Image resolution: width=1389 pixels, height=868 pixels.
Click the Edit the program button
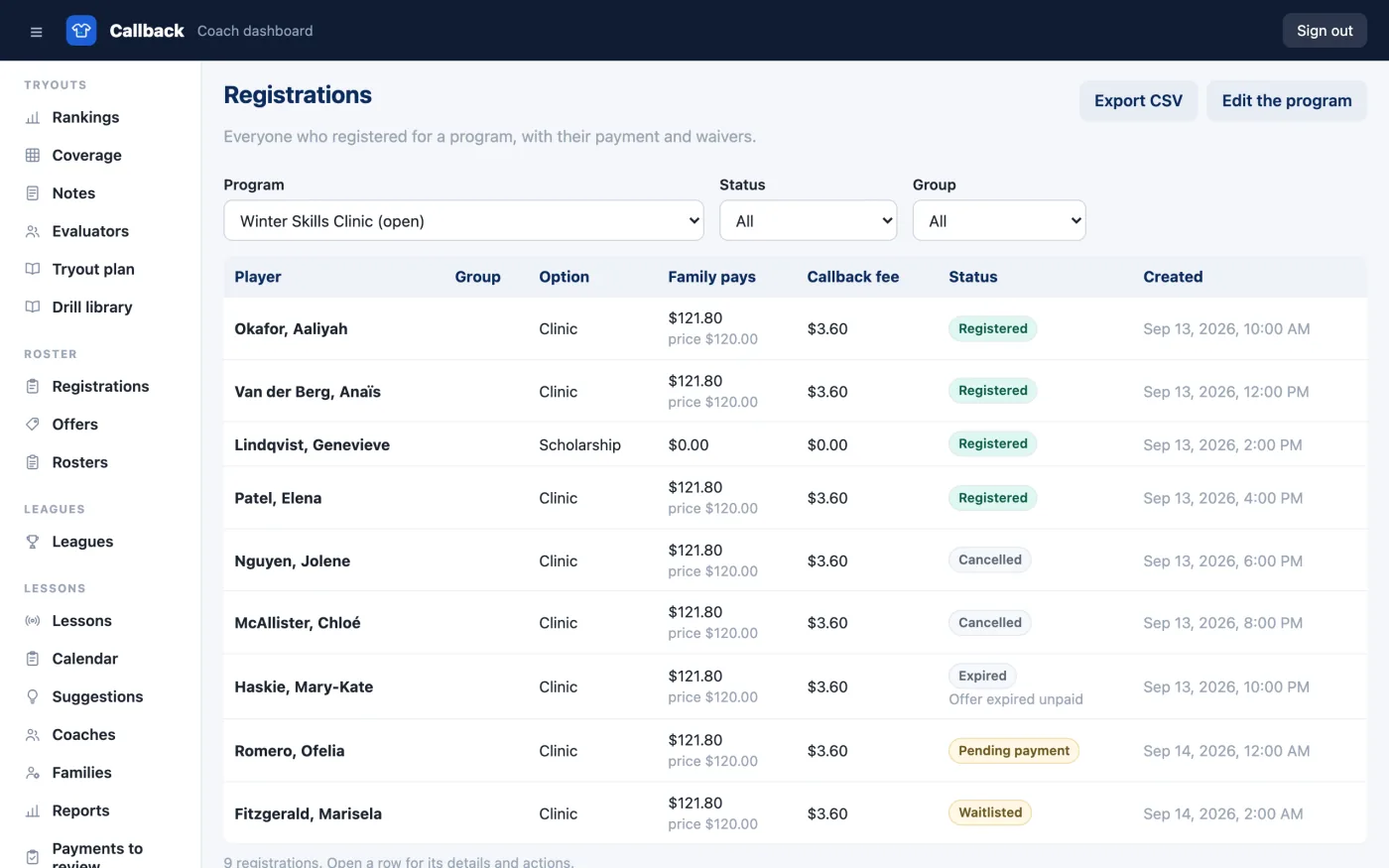point(1287,101)
